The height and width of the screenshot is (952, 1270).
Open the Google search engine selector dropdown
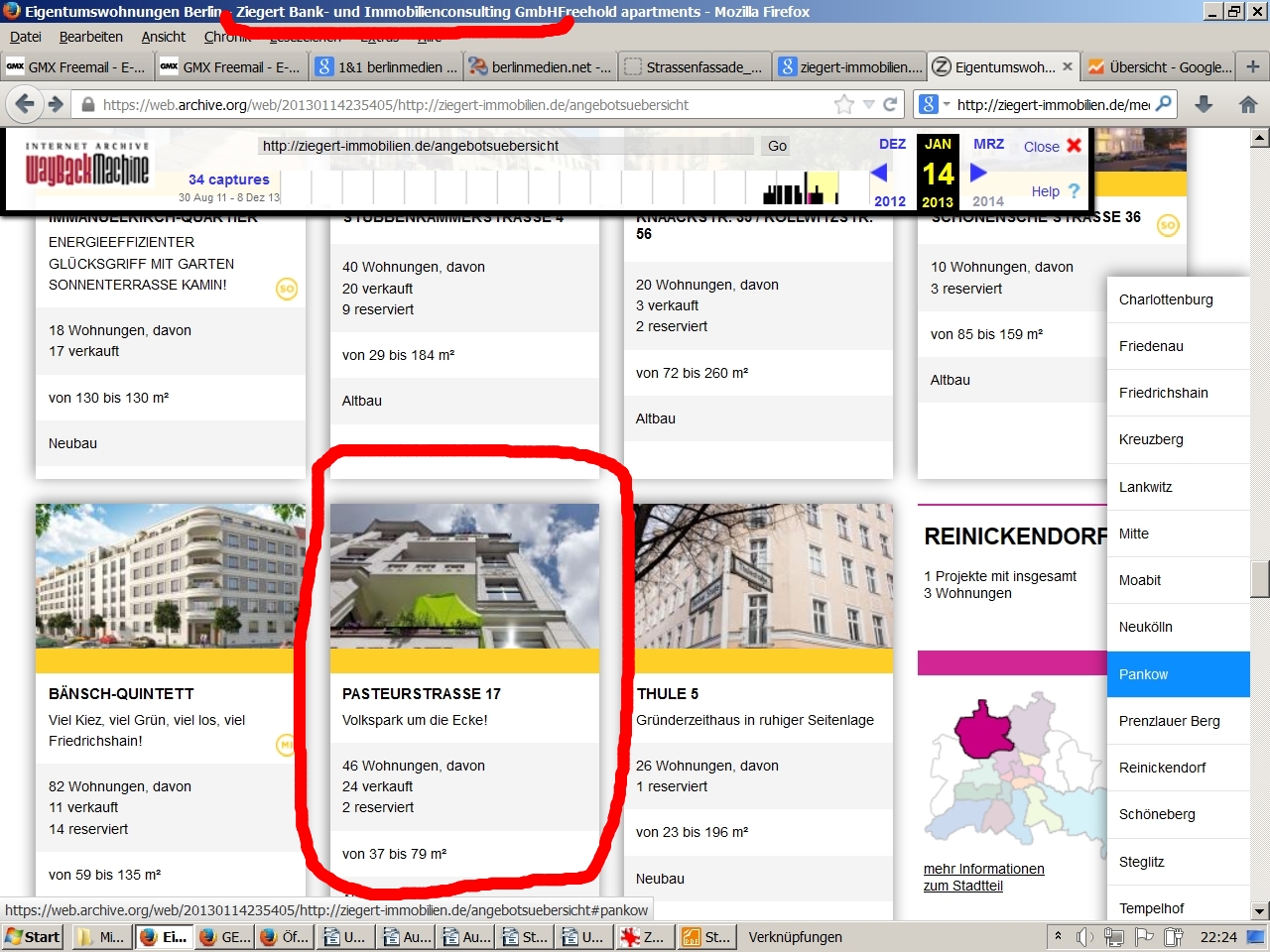(934, 104)
